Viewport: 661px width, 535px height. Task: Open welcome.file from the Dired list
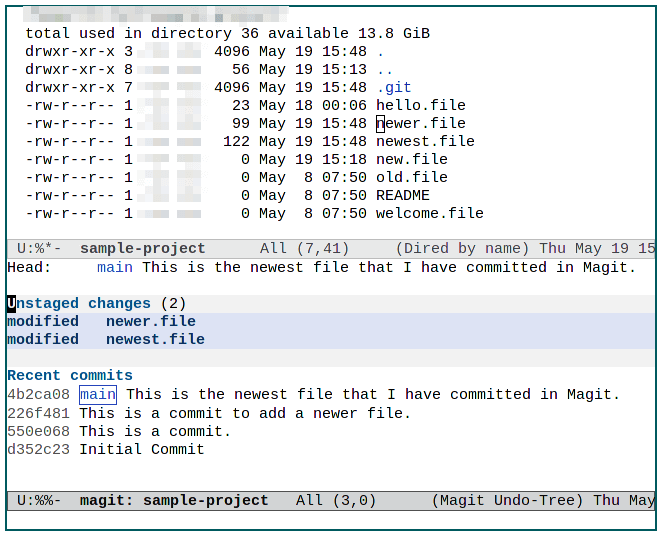point(429,213)
